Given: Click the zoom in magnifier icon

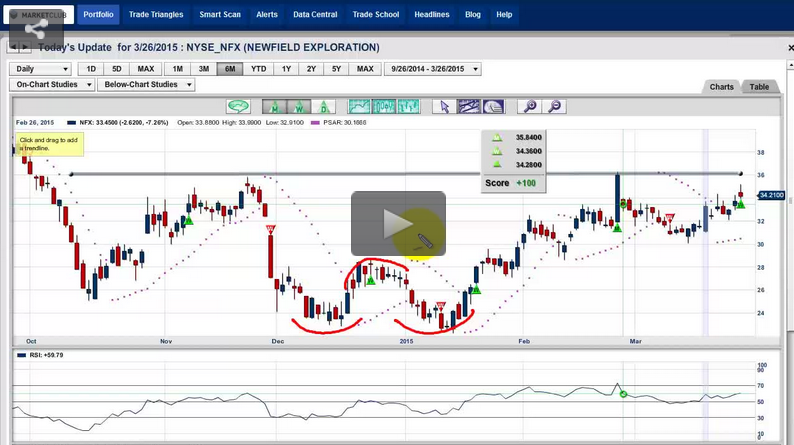Looking at the screenshot, I should tap(530, 107).
